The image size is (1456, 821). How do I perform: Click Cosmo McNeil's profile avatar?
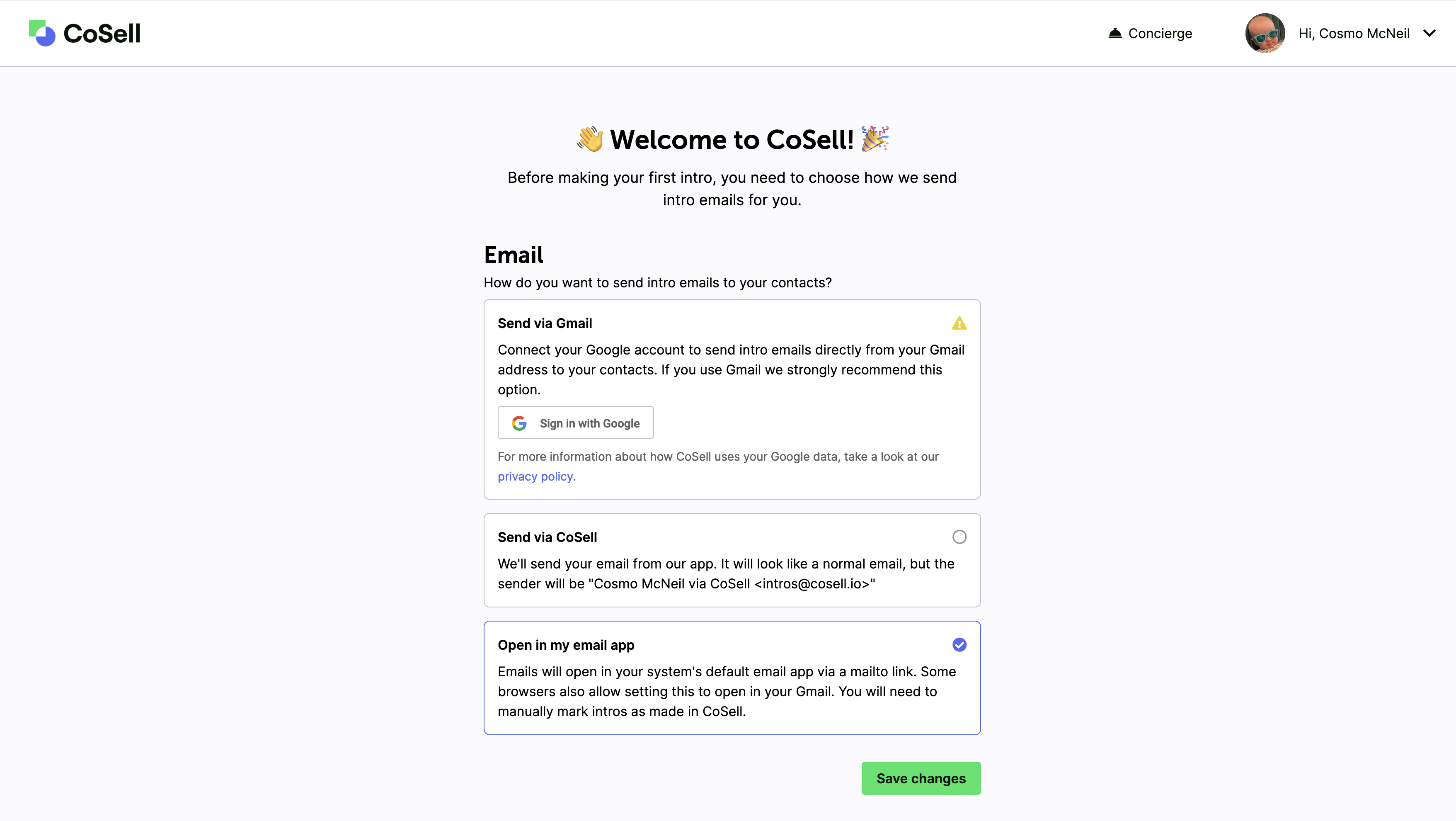pyautogui.click(x=1265, y=33)
